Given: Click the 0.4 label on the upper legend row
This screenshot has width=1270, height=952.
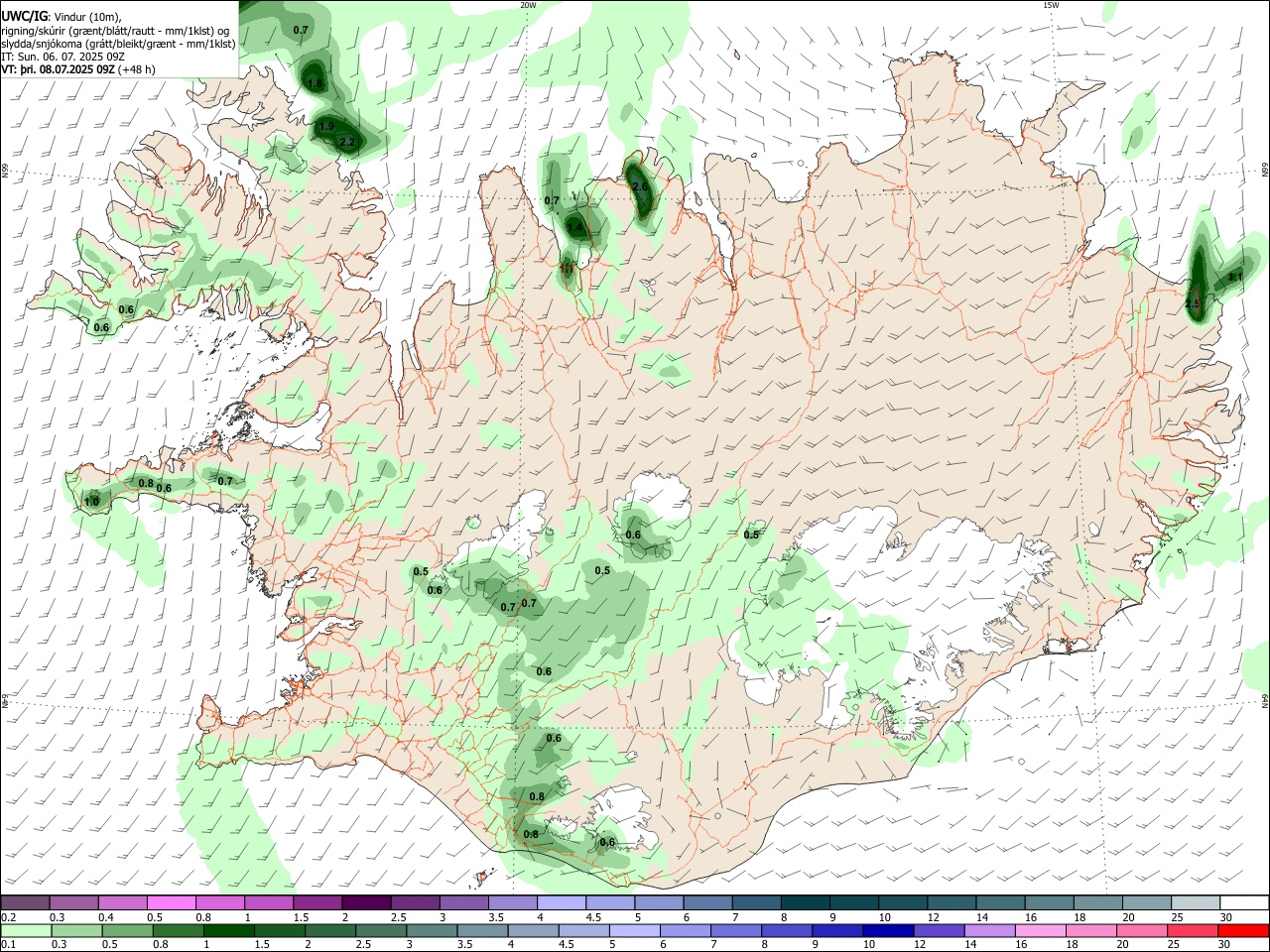Looking at the screenshot, I should tap(106, 917).
